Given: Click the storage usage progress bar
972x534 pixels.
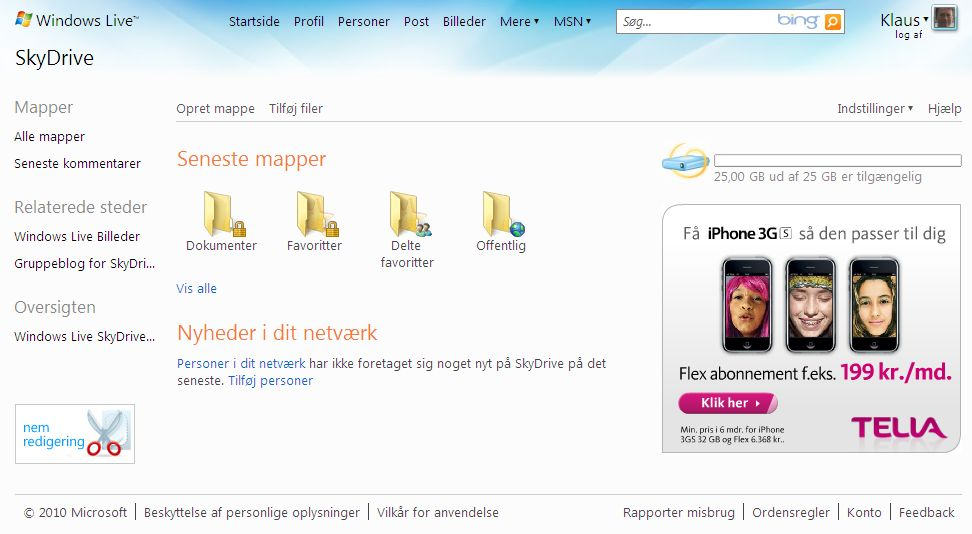Looking at the screenshot, I should tap(837, 160).
